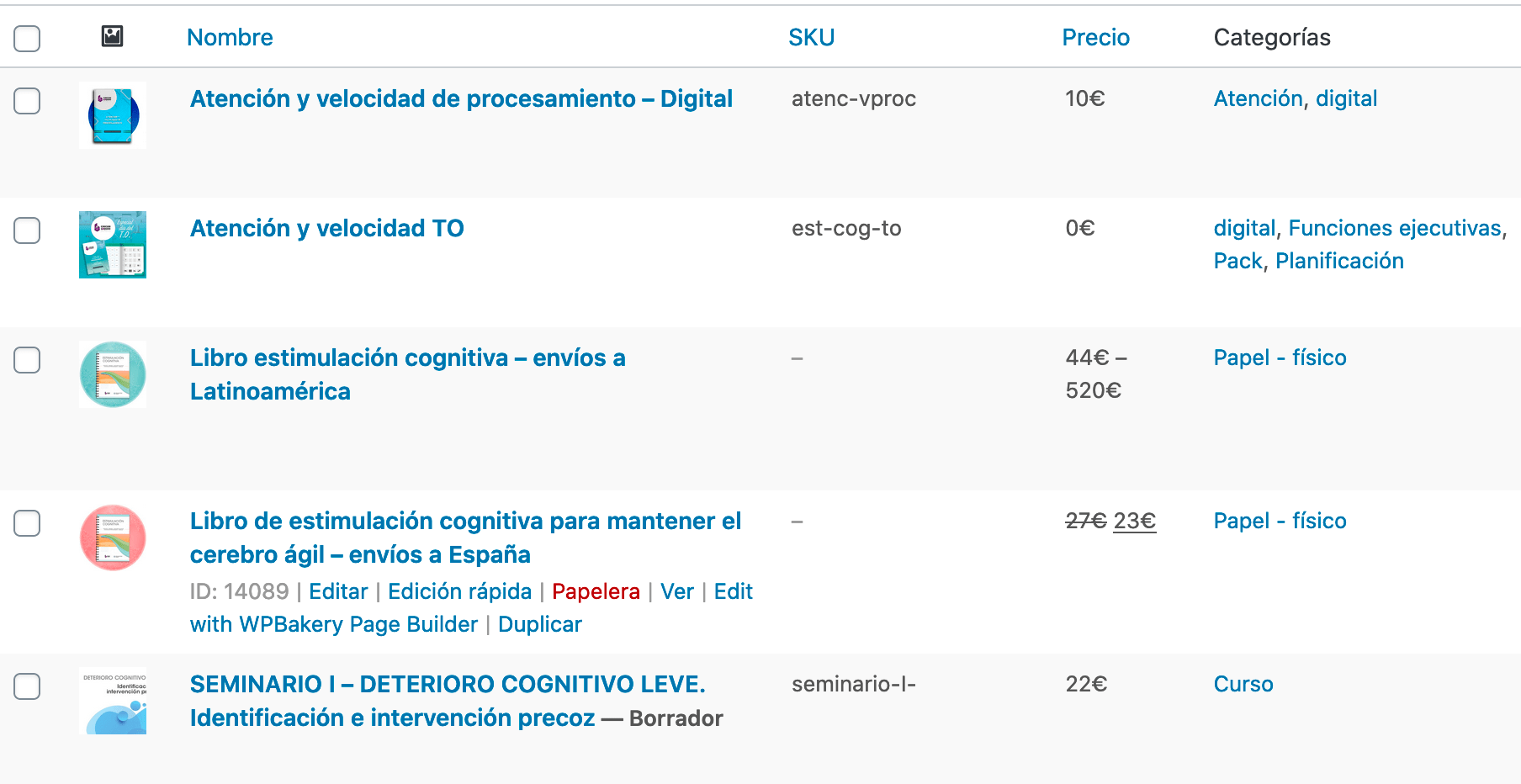This screenshot has height=784, width=1521.
Task: Duplicar the España book product
Action: [x=539, y=624]
